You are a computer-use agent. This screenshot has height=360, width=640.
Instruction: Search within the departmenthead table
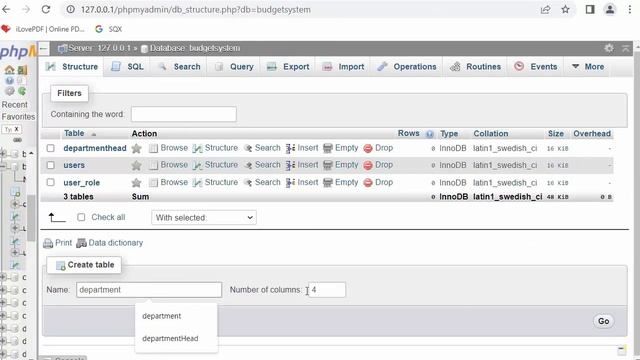pos(262,148)
